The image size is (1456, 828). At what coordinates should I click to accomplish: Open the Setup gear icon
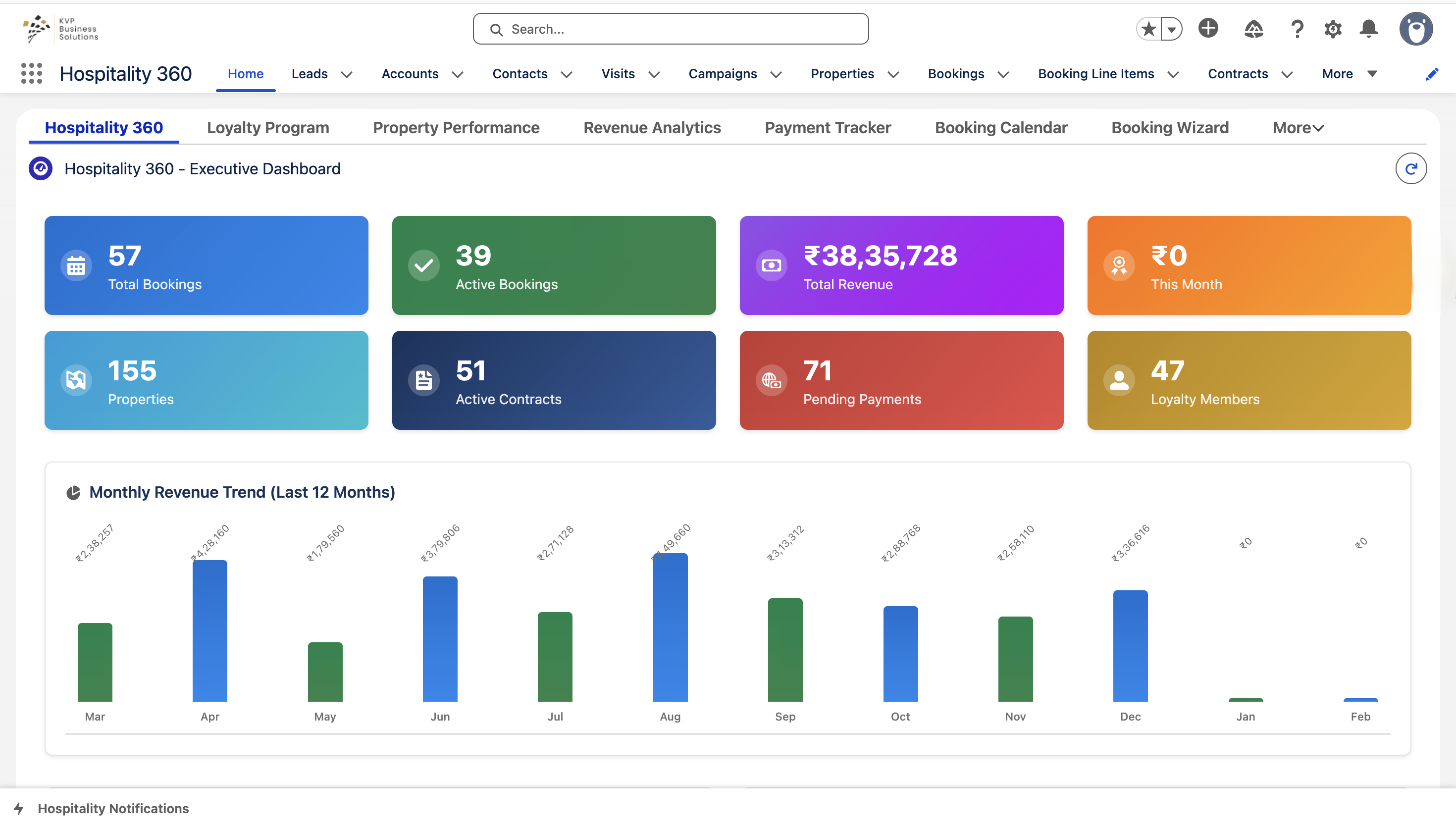click(1333, 28)
